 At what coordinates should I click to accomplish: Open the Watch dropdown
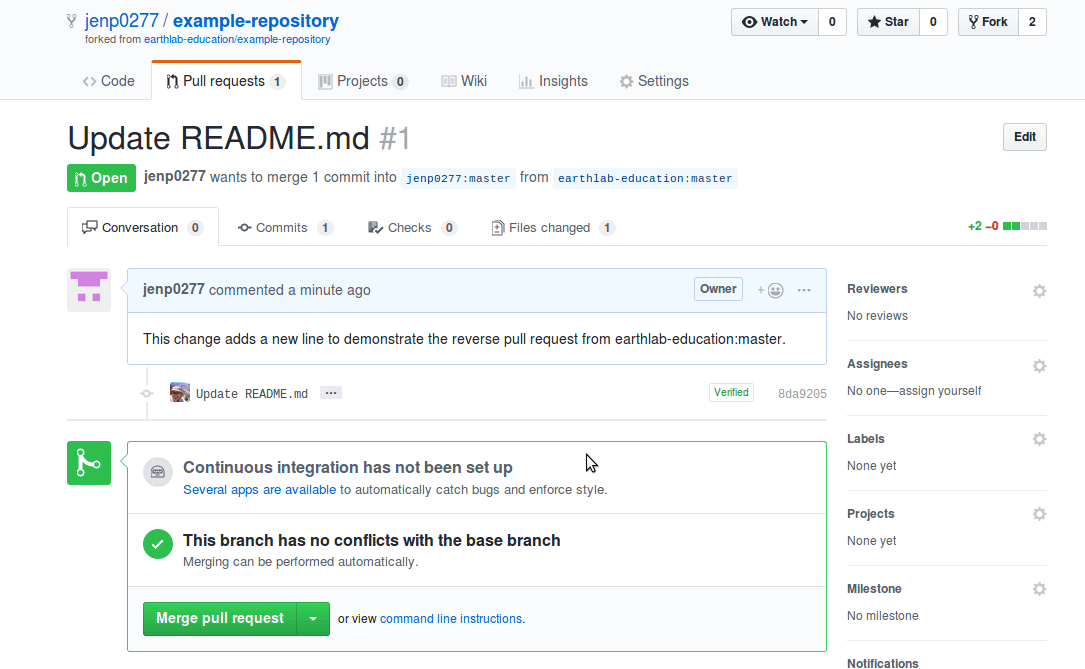(775, 22)
